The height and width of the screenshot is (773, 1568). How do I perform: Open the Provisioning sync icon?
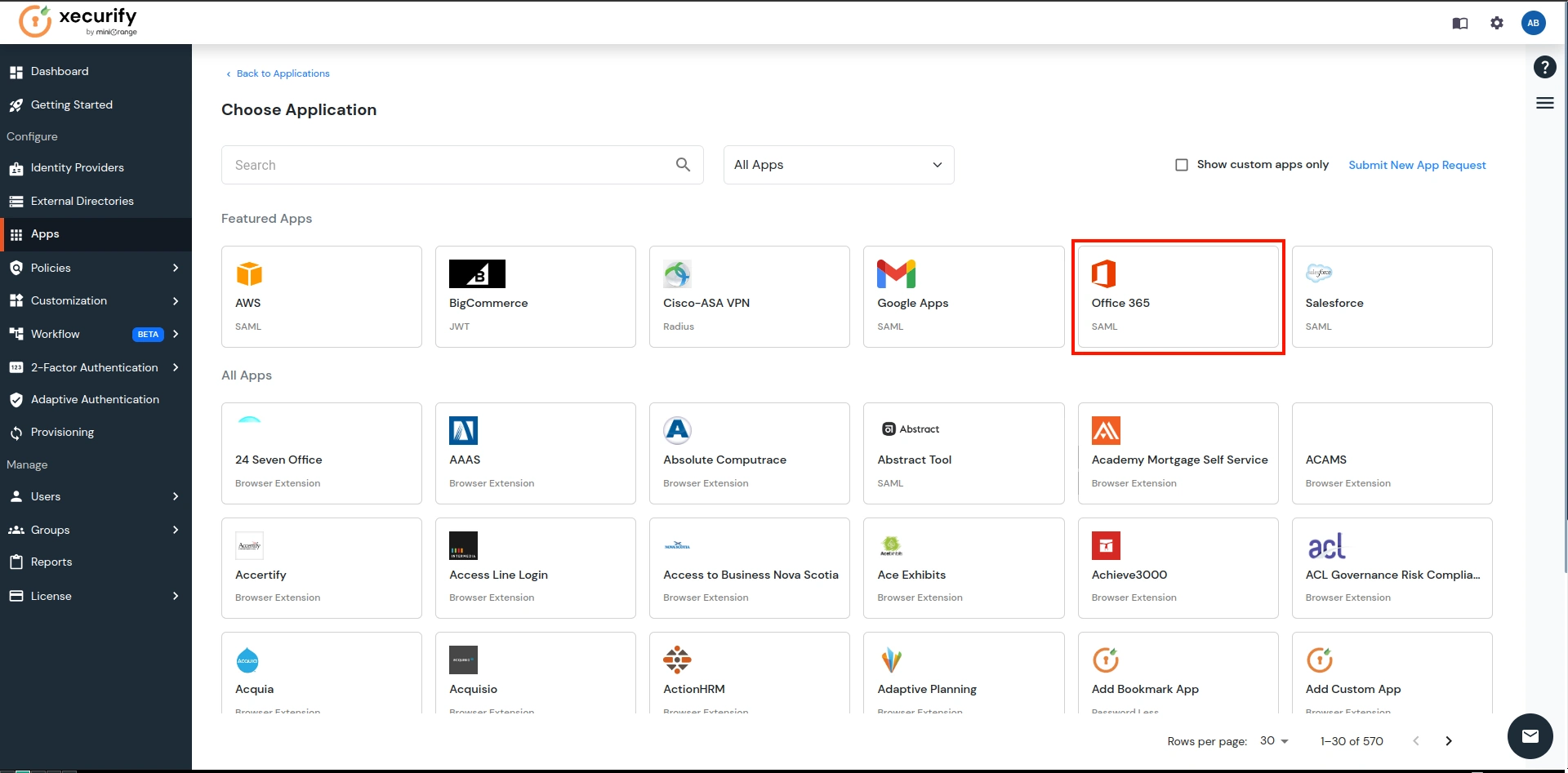coord(16,432)
